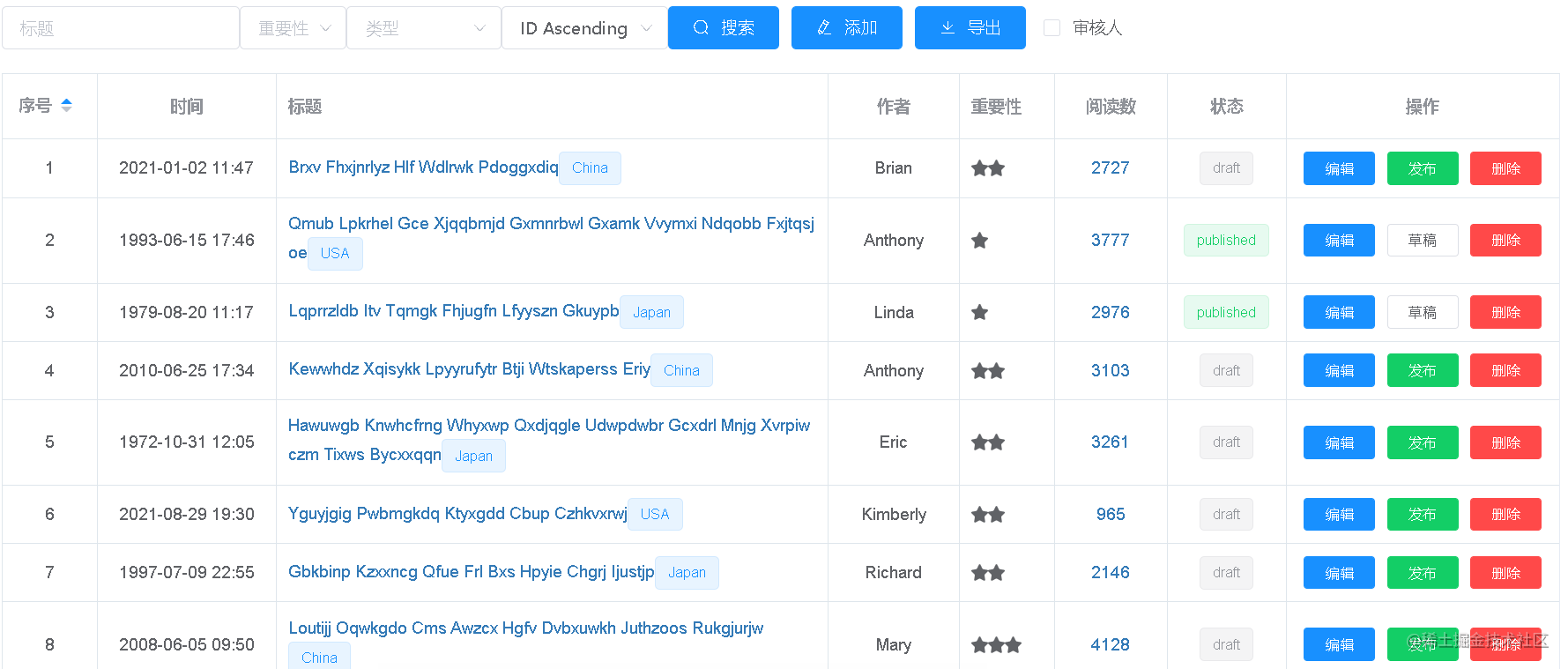Open the 类型 dropdown
Viewport: 1568px width, 669px height.
coord(424,28)
